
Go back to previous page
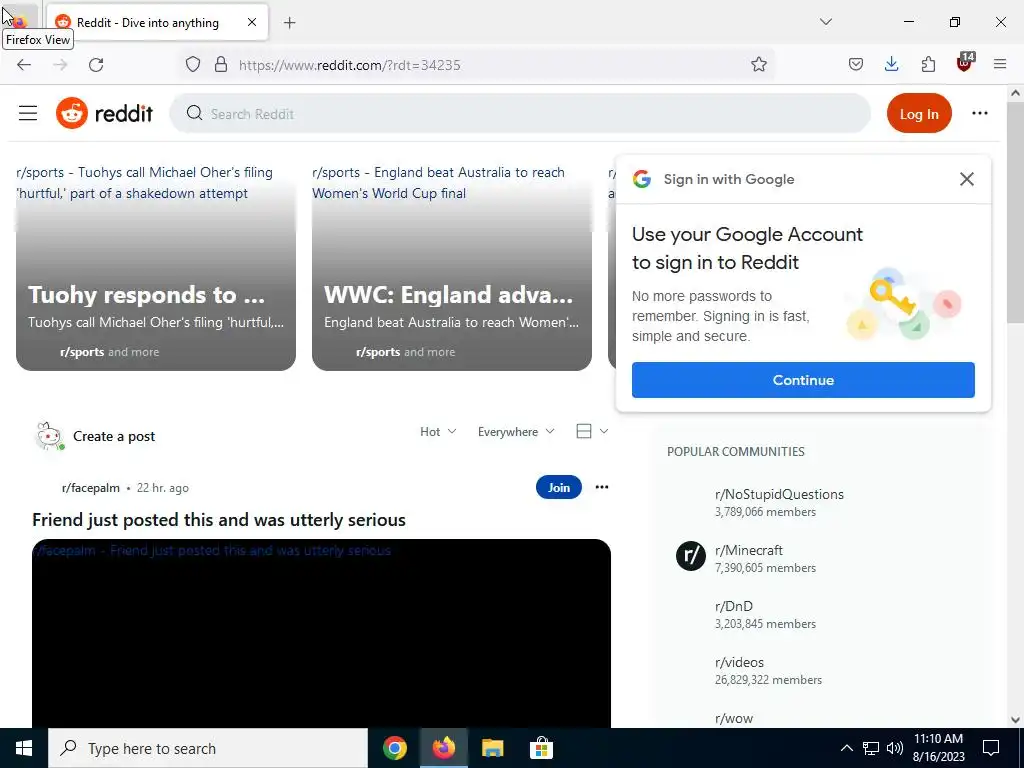pyautogui.click(x=24, y=65)
